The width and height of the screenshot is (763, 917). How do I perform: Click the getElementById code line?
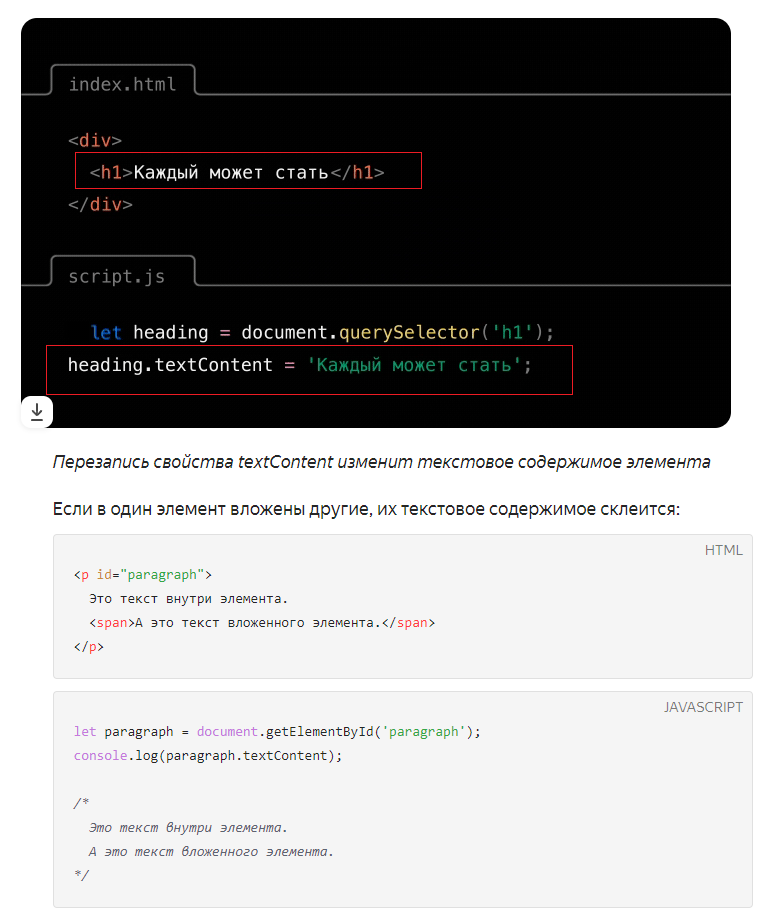click(277, 732)
